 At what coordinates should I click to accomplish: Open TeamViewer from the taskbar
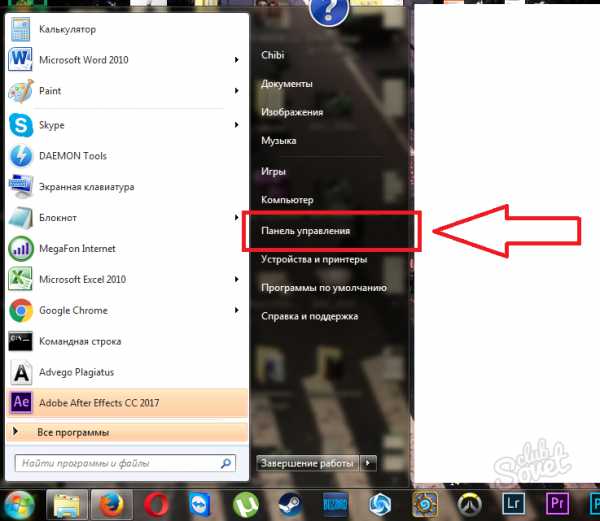click(x=200, y=505)
